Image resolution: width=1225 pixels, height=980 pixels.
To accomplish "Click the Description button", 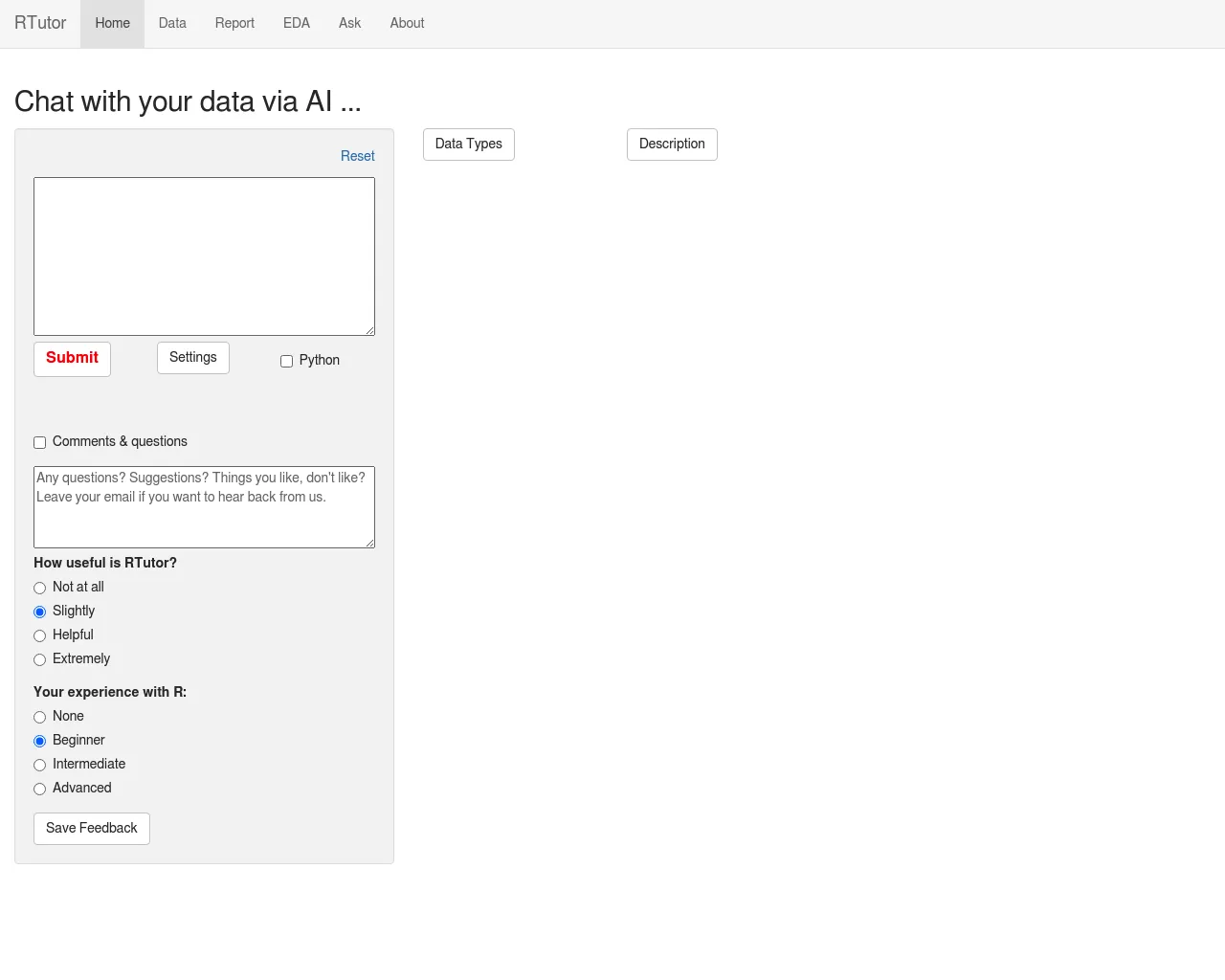I will click(x=672, y=145).
